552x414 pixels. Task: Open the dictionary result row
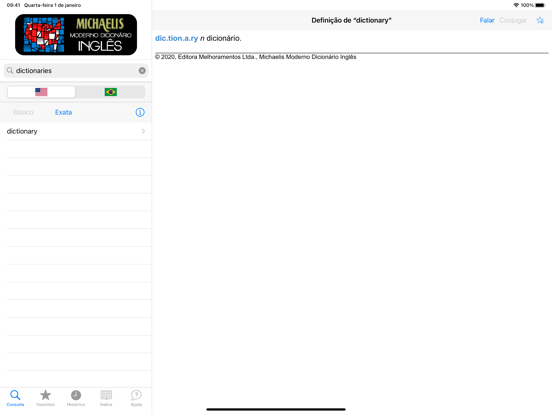click(x=76, y=131)
